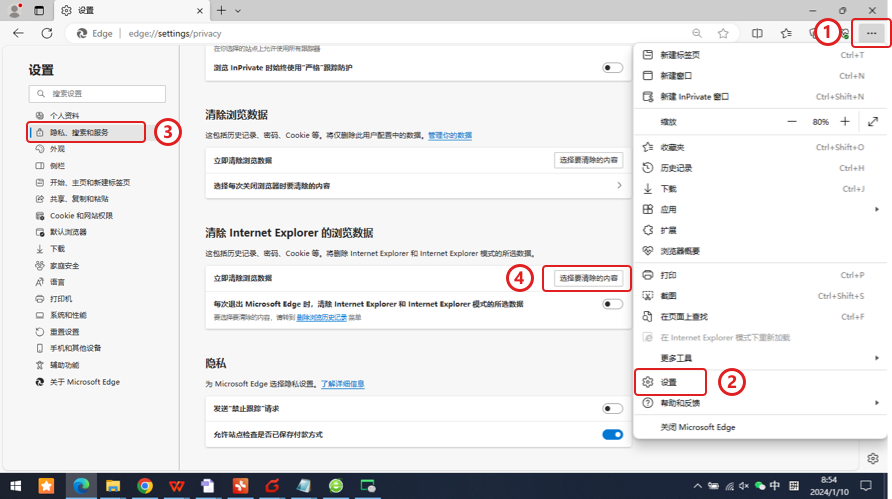Screen dimensions: 892x499
Task: Go back using the browser back arrow
Action: coord(18,34)
